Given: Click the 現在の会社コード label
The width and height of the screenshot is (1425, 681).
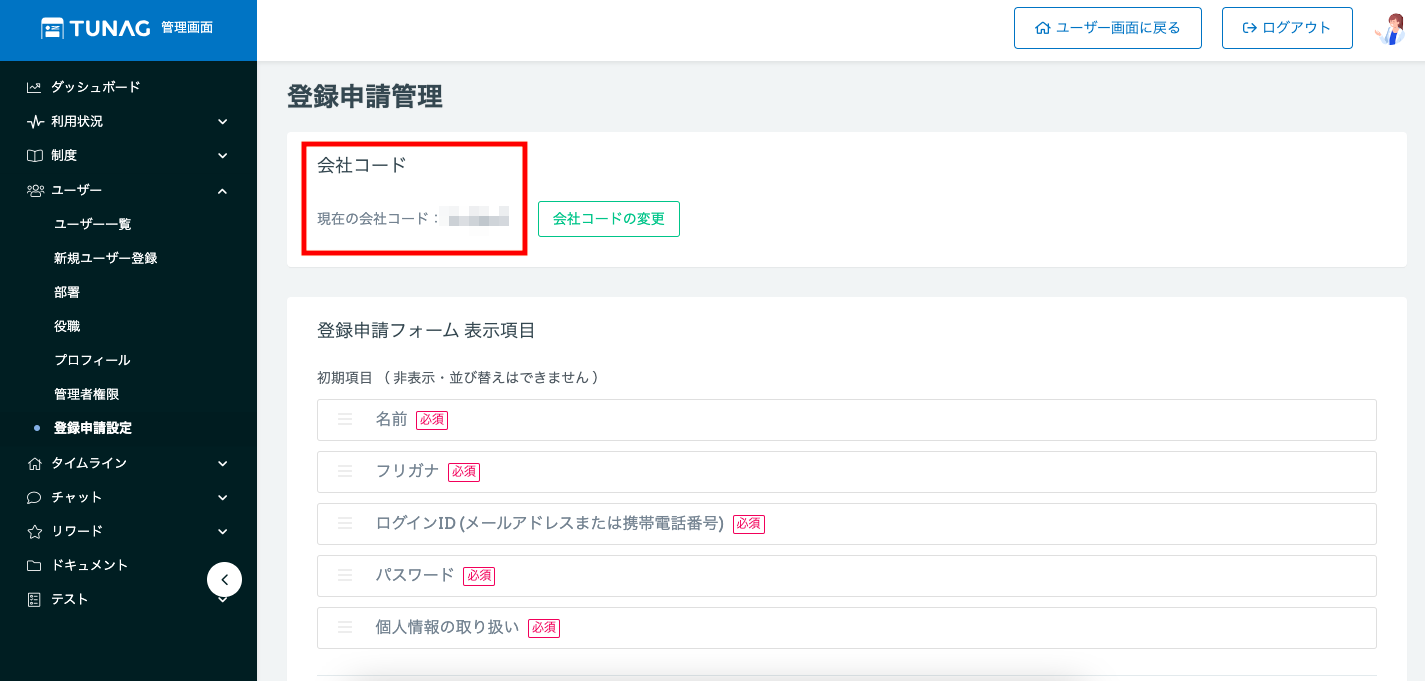Looking at the screenshot, I should click(x=379, y=218).
